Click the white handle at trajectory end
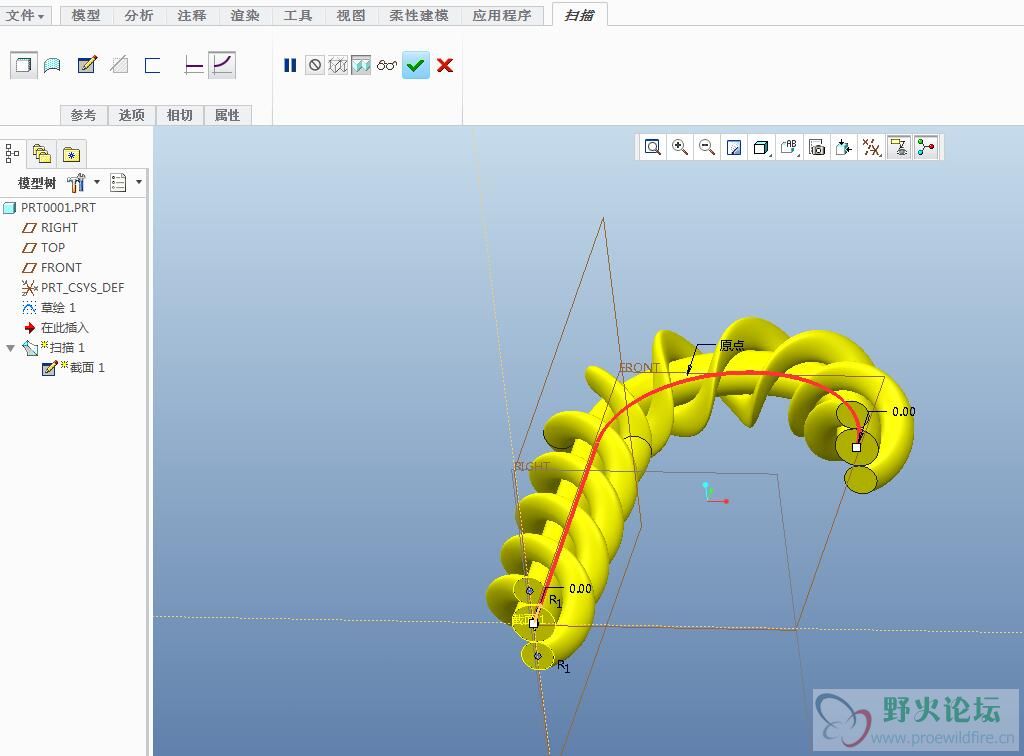The height and width of the screenshot is (756, 1024). (856, 447)
